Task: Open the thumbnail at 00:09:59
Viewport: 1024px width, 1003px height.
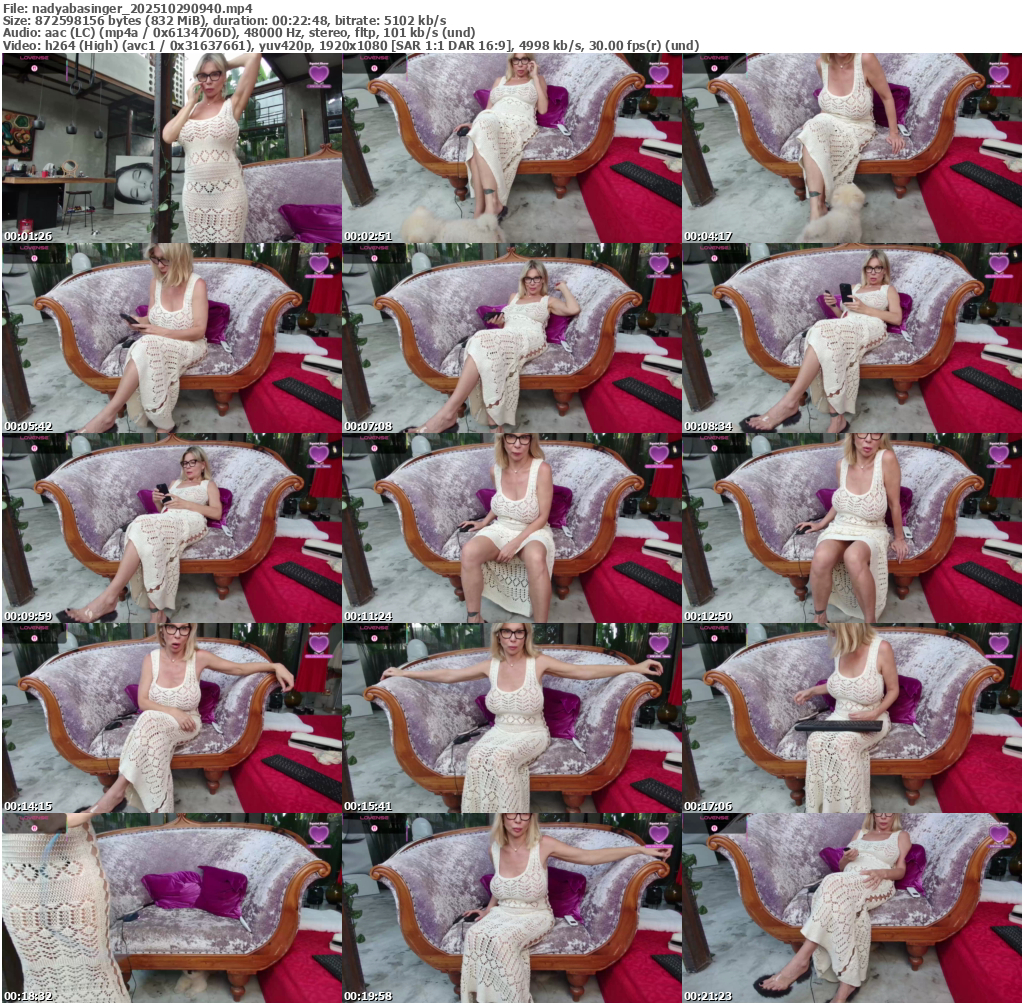Action: 171,528
